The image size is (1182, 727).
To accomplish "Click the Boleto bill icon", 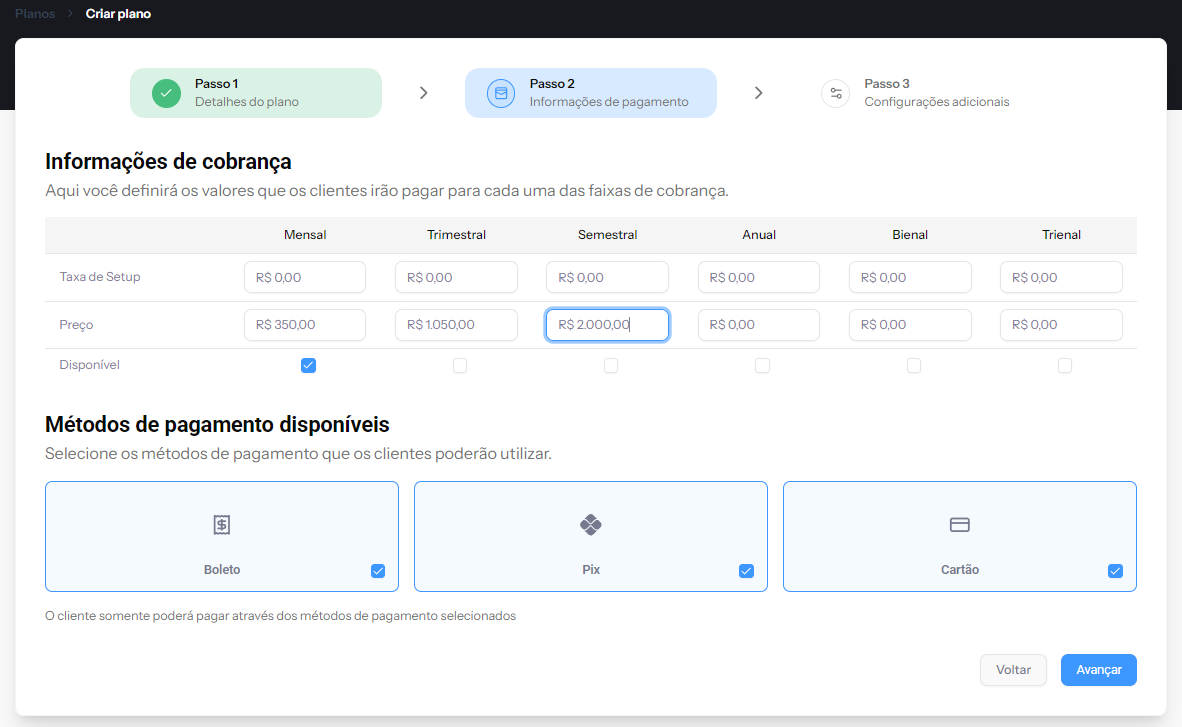I will pyautogui.click(x=222, y=525).
